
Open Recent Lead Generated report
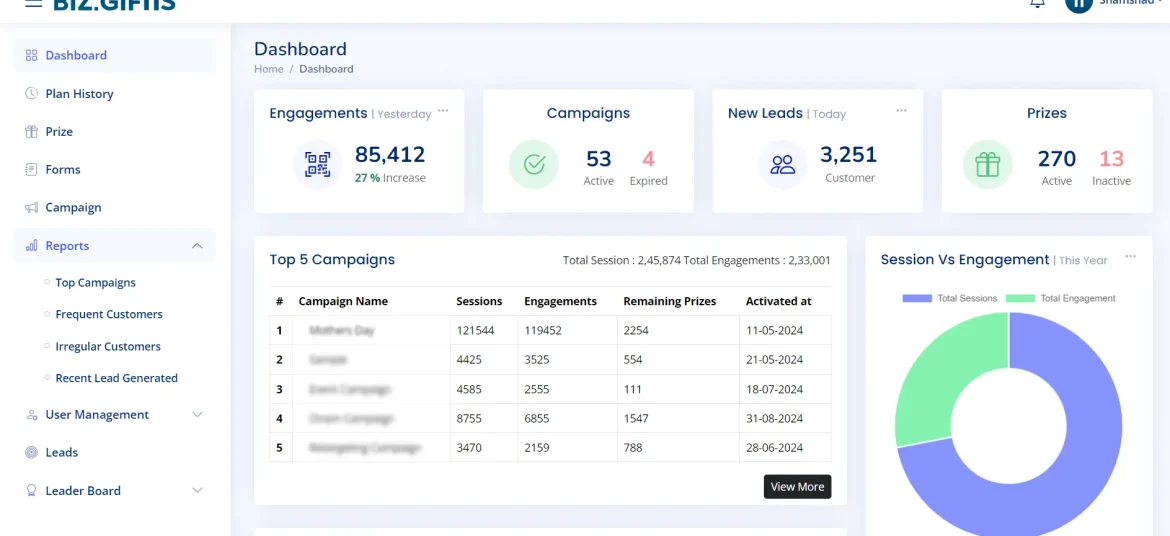tap(116, 378)
